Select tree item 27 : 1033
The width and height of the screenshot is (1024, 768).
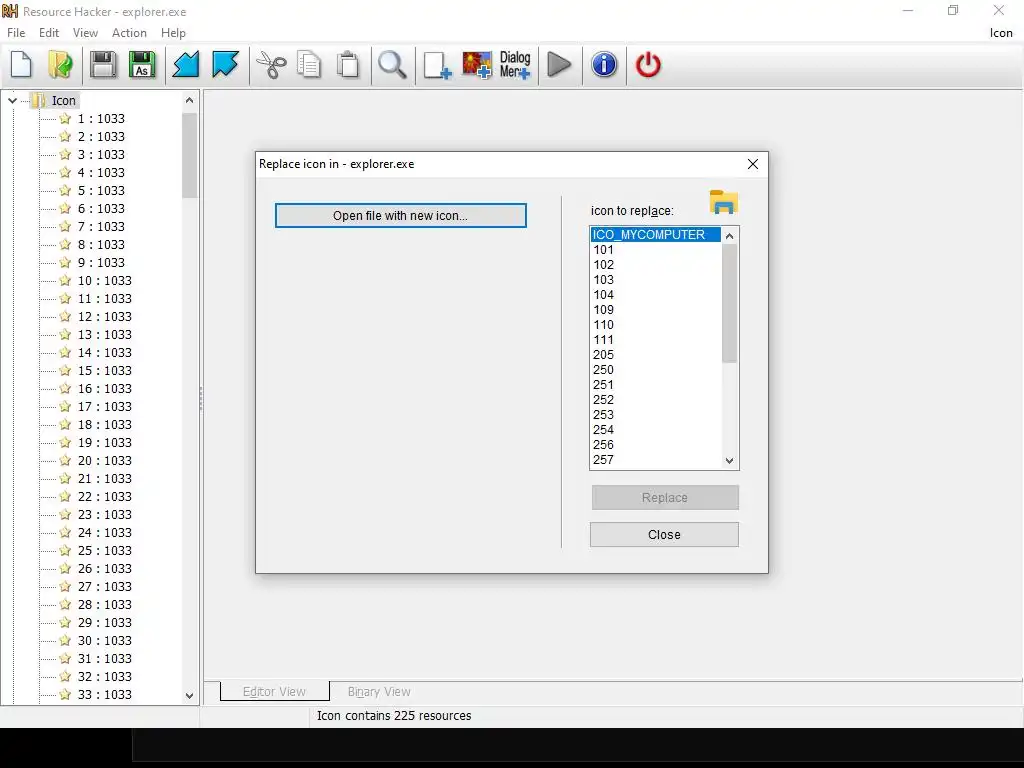[x=104, y=586]
